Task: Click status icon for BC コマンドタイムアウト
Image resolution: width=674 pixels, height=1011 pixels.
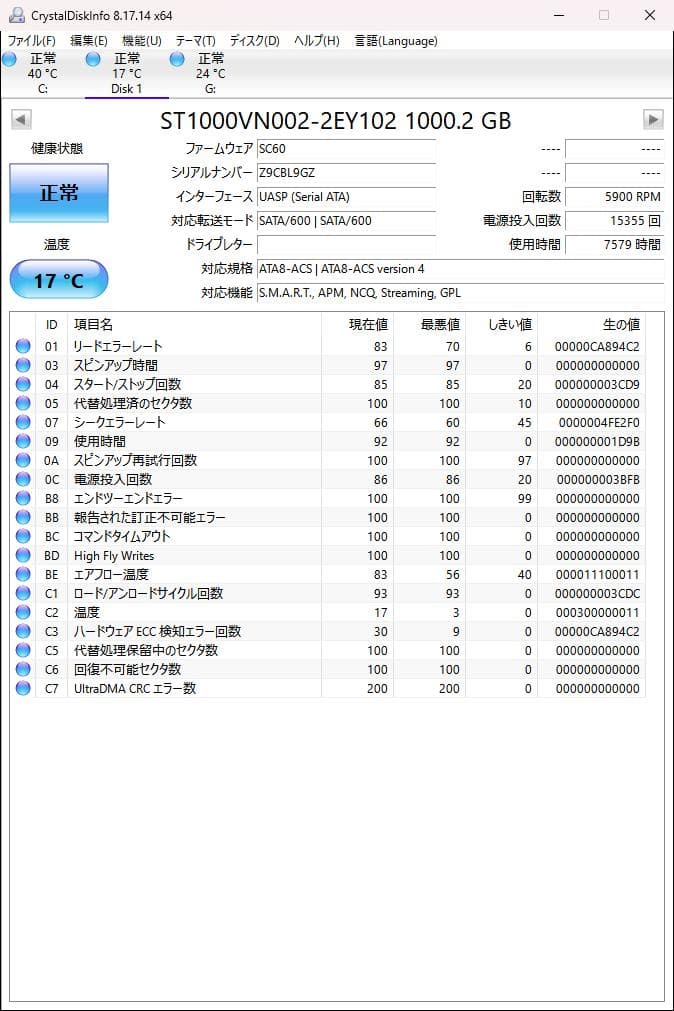Action: 23,536
